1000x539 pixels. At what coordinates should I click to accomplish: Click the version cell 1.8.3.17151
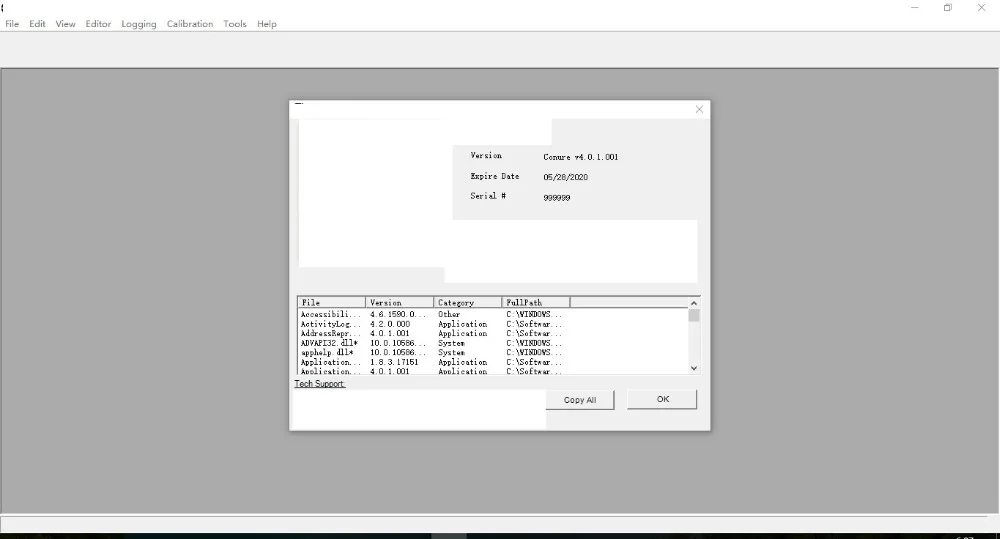coord(394,362)
